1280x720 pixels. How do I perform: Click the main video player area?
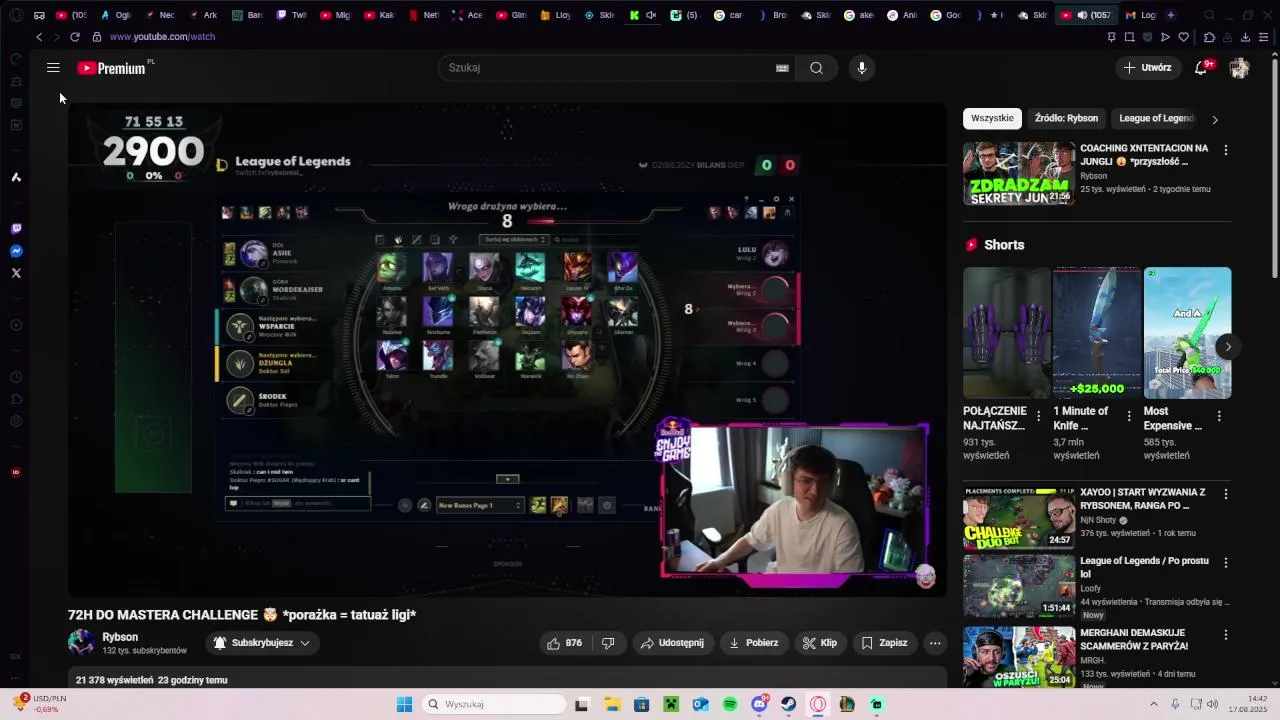pos(507,349)
